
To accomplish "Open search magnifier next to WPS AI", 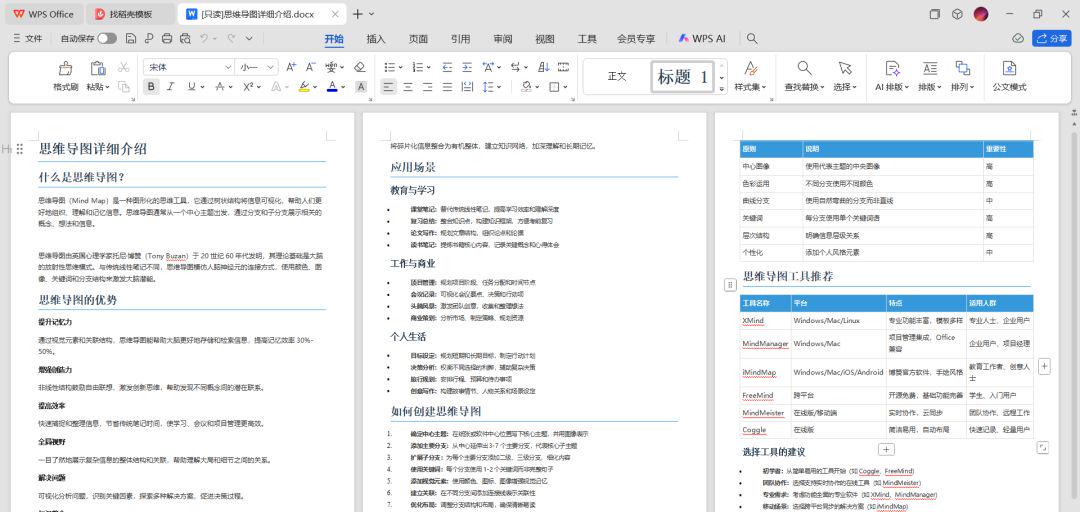I will click(752, 39).
